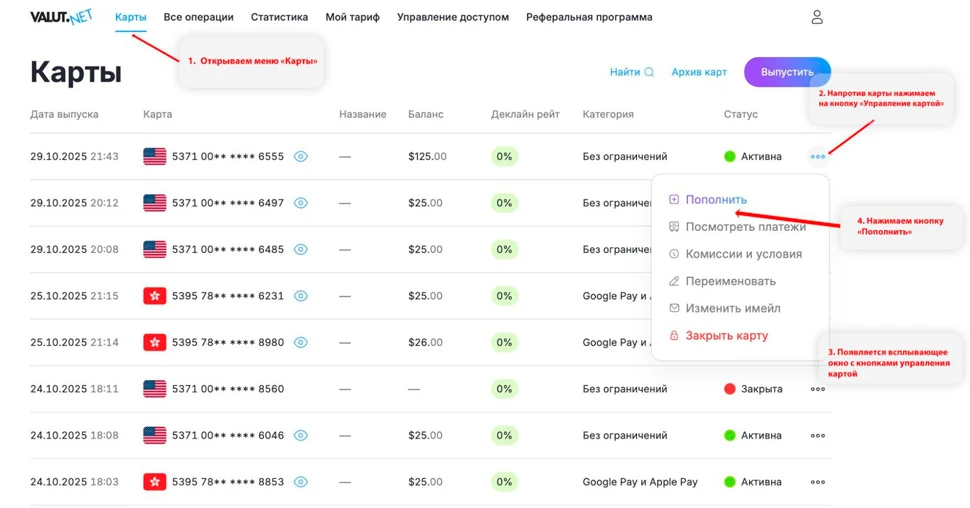970x508 pixels.
Task: Open Управление доступом tab
Action: [453, 17]
